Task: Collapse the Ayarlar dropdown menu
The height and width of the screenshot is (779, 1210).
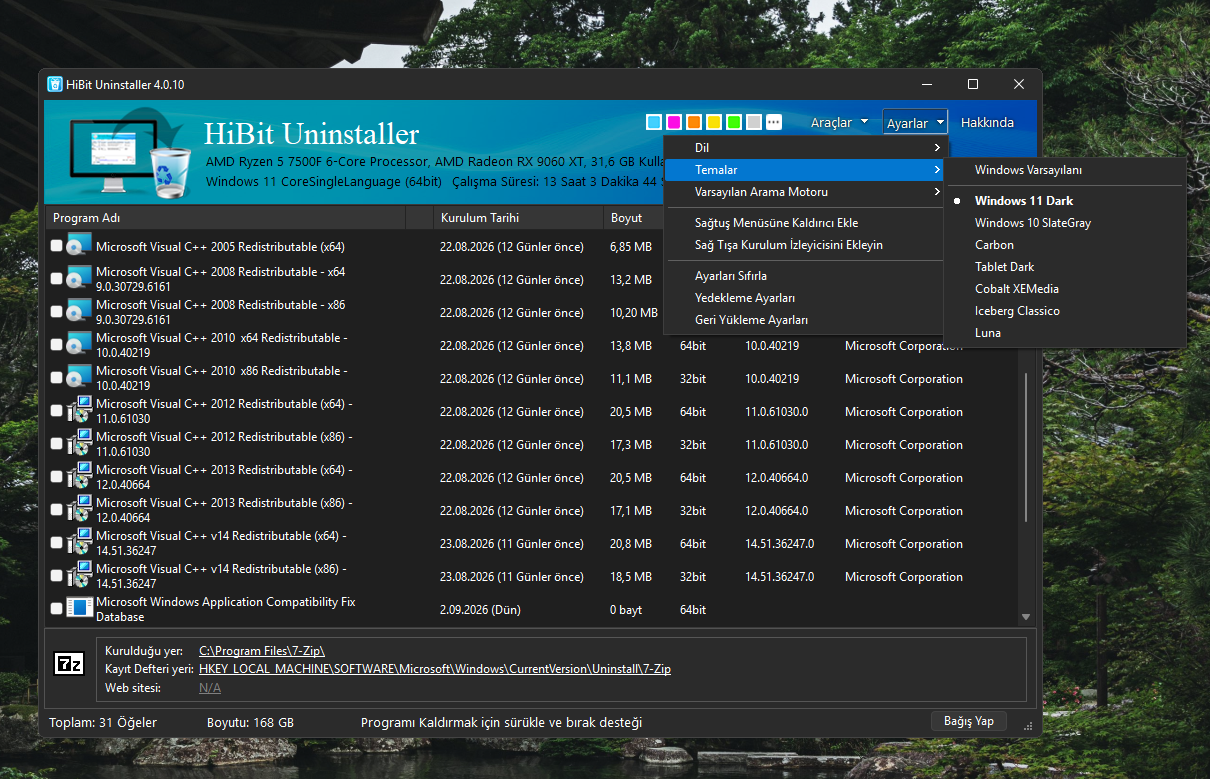Action: (x=914, y=123)
